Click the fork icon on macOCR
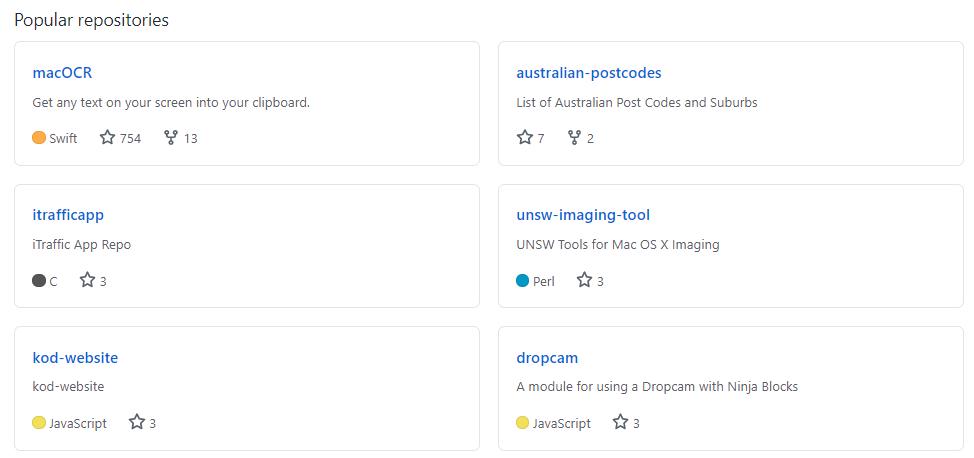 click(171, 138)
